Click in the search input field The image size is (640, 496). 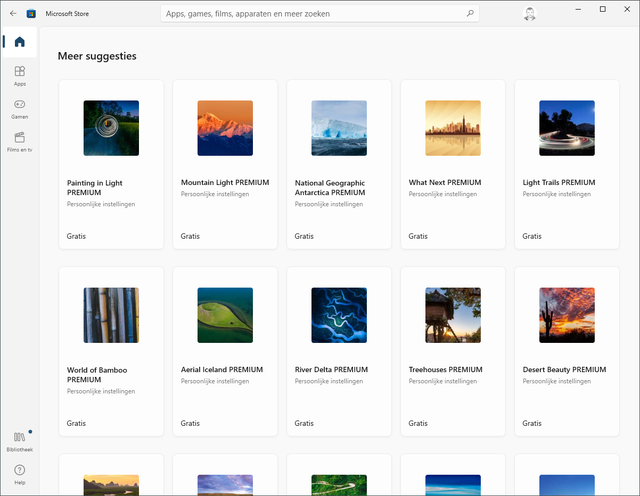(310, 14)
